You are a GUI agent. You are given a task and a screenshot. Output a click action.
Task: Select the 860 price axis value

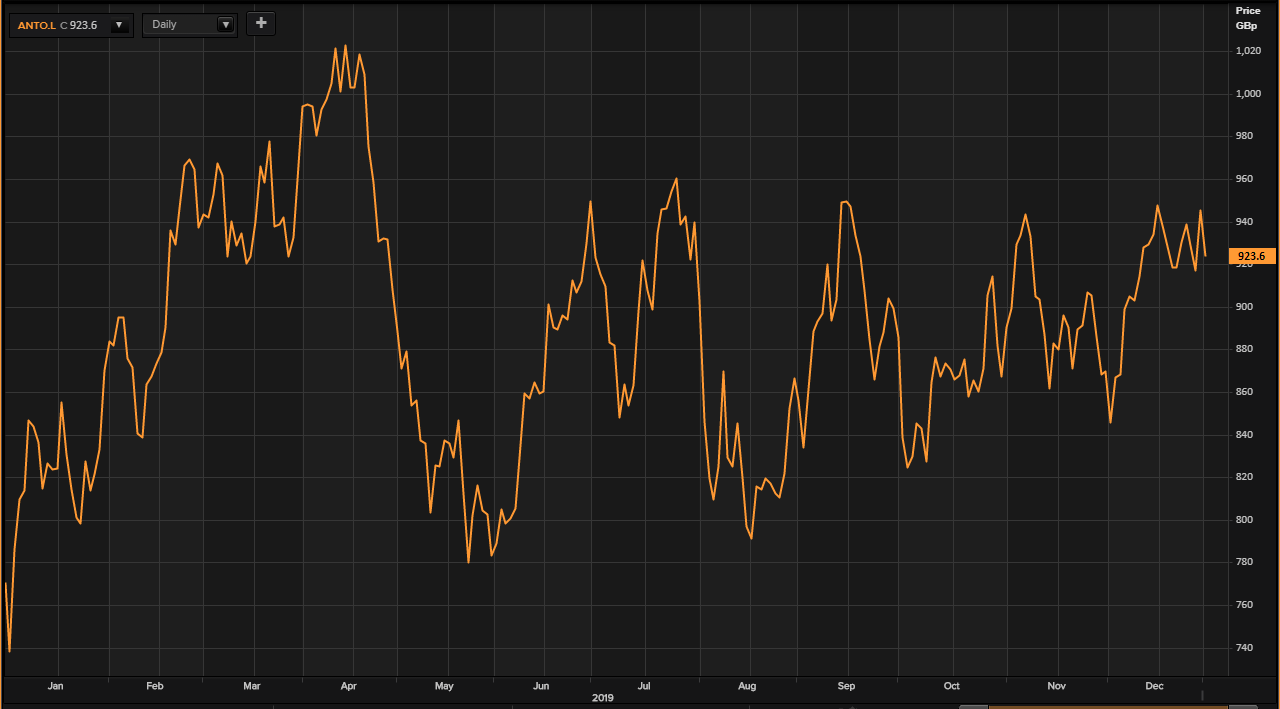pos(1245,392)
